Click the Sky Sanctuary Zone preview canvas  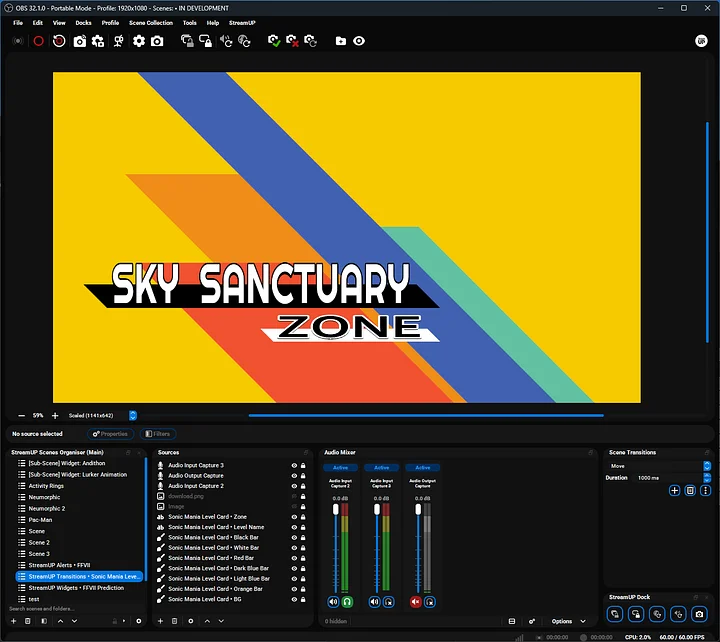(347, 237)
